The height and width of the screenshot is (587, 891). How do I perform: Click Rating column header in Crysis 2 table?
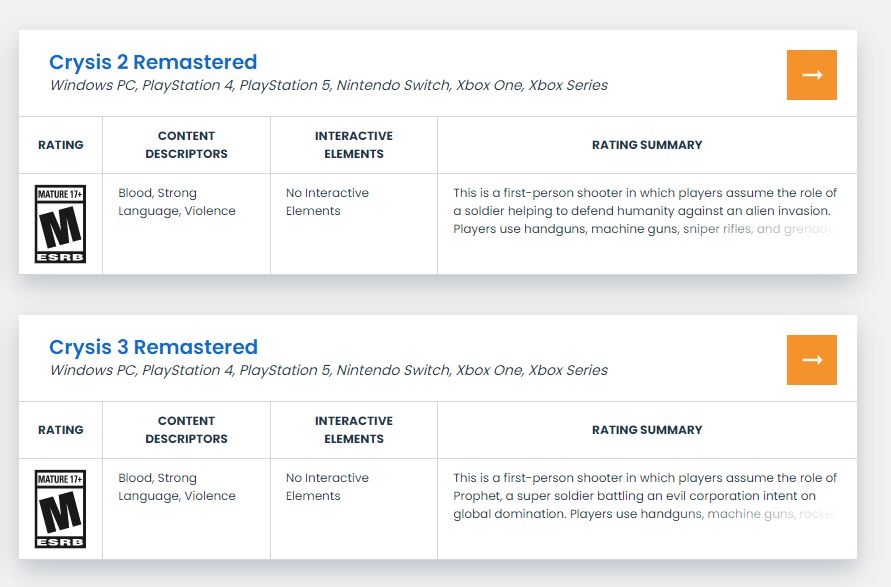coord(61,145)
